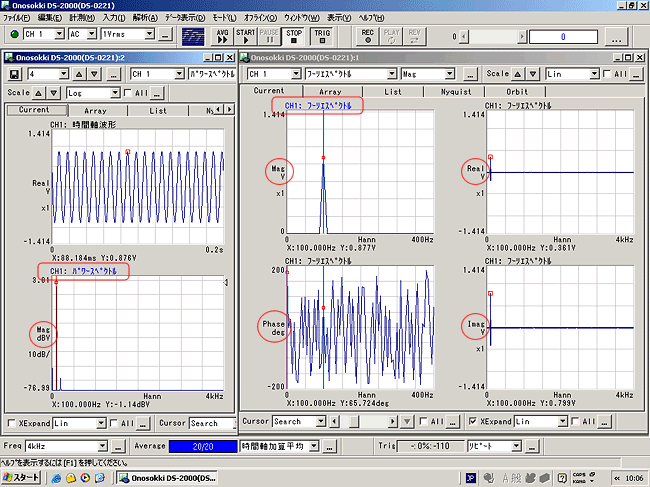Open the ヘルプ(H) menu
This screenshot has height=487, width=650.
(x=371, y=18)
